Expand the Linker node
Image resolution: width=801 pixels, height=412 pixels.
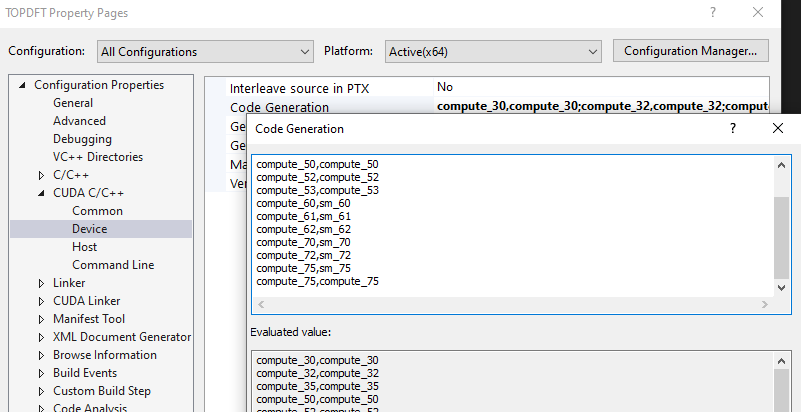click(x=41, y=283)
